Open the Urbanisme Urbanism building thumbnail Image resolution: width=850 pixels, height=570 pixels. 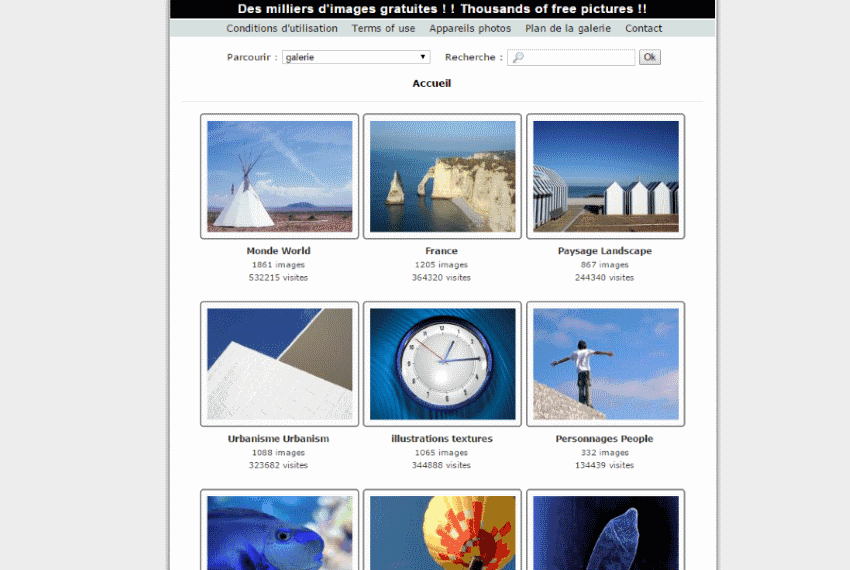[280, 364]
